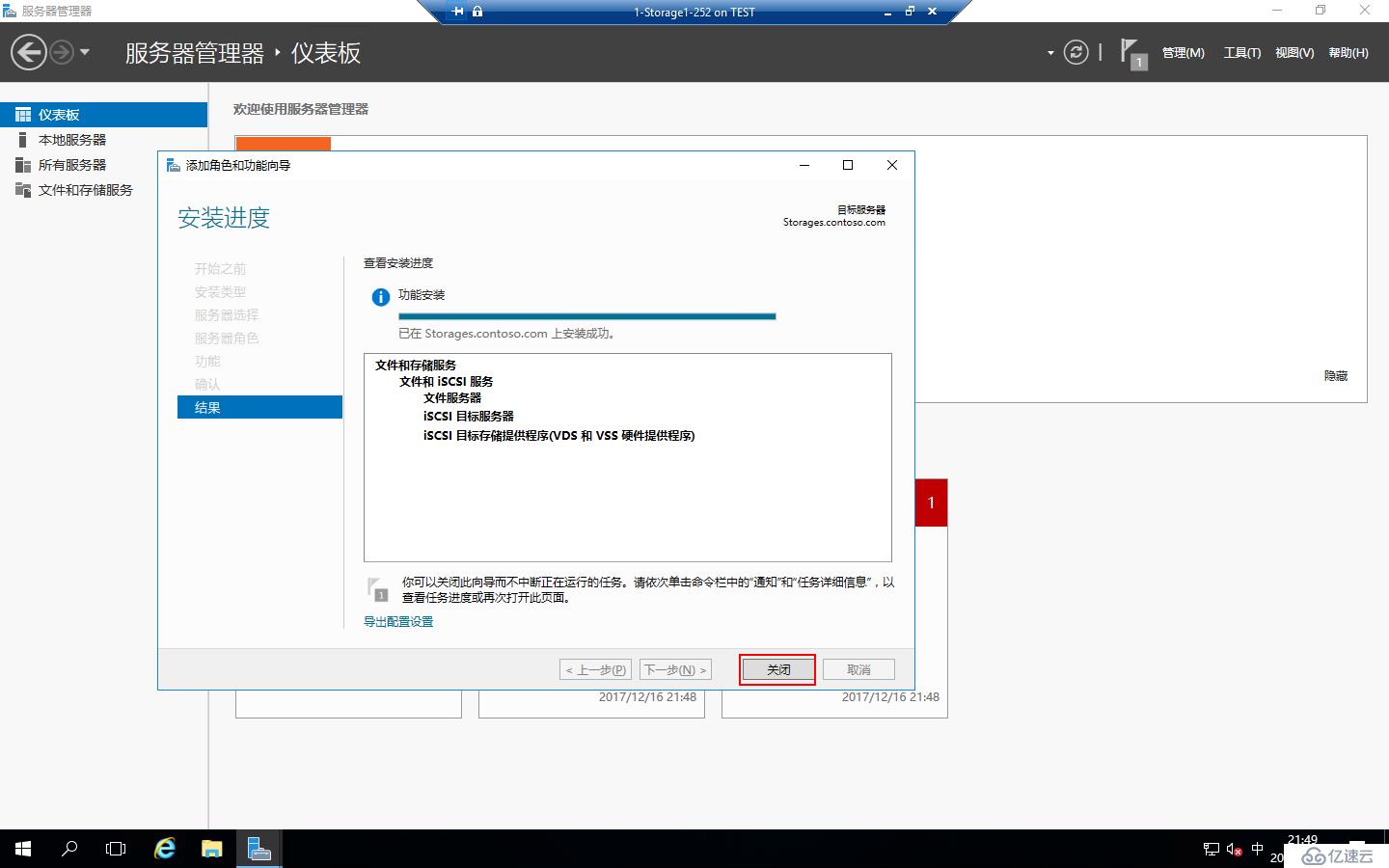The height and width of the screenshot is (868, 1389).
Task: Launch Internet Explorer from the taskbar
Action: pos(165,849)
